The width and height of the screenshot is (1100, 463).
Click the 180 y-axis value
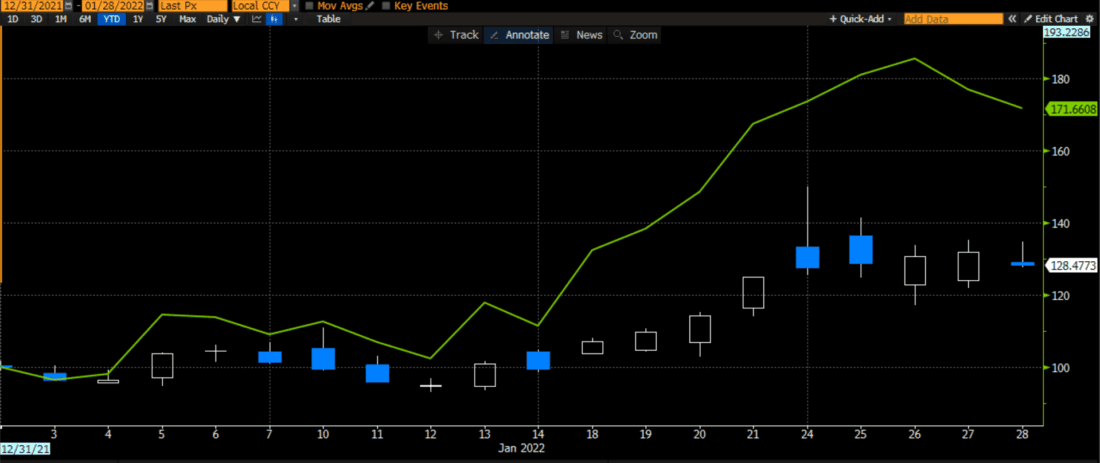(x=1059, y=79)
